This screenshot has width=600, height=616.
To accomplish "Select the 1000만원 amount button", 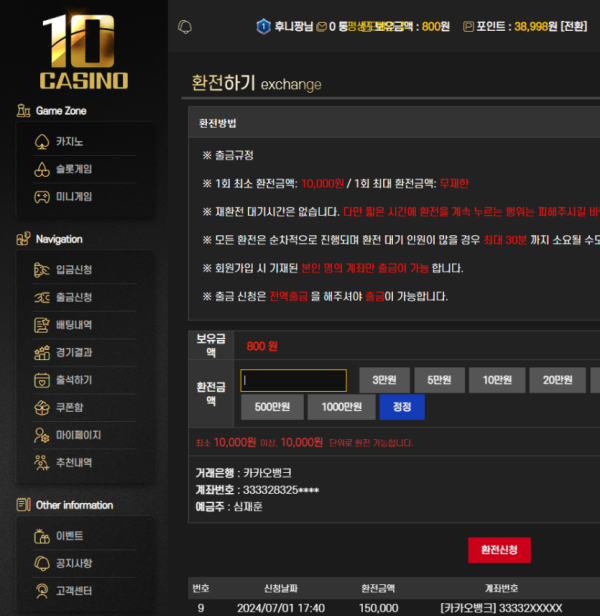I will (x=341, y=407).
